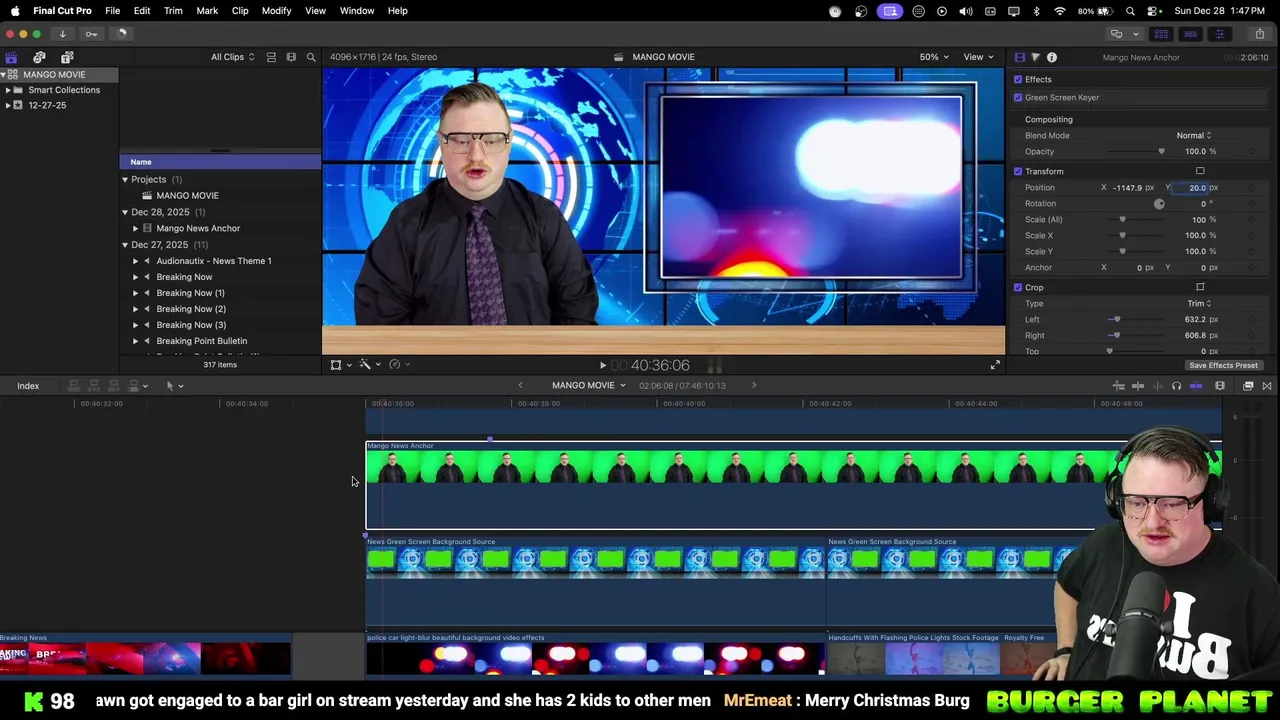Open Clip Appearance options in browser

click(x=291, y=57)
